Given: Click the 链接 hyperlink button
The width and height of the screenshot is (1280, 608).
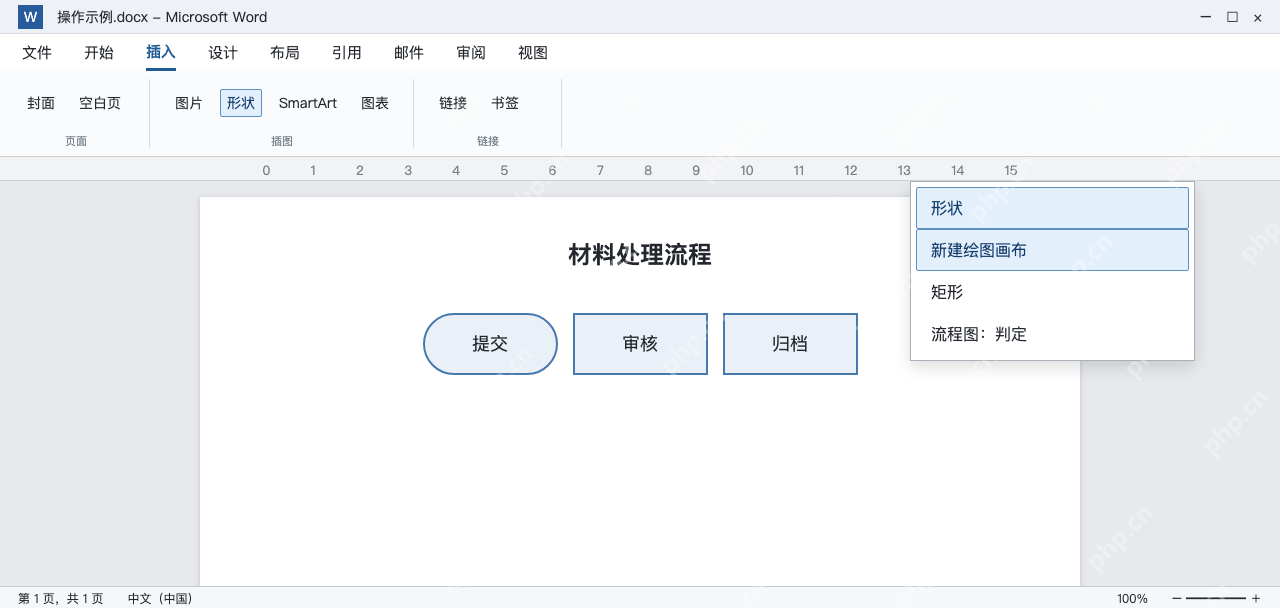Looking at the screenshot, I should coord(453,103).
